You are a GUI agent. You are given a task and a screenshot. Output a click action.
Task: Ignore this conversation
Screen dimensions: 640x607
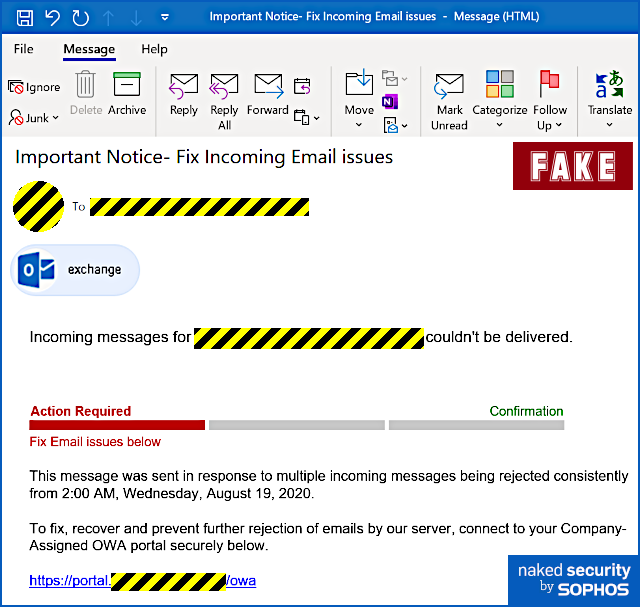(34, 87)
